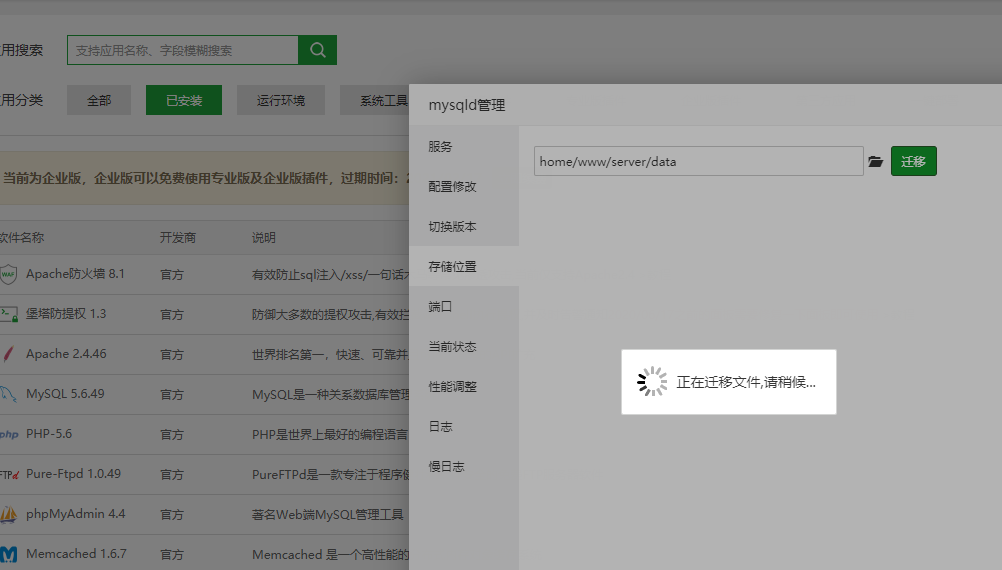Open the 当前状态 tab
1002x570 pixels.
click(464, 346)
